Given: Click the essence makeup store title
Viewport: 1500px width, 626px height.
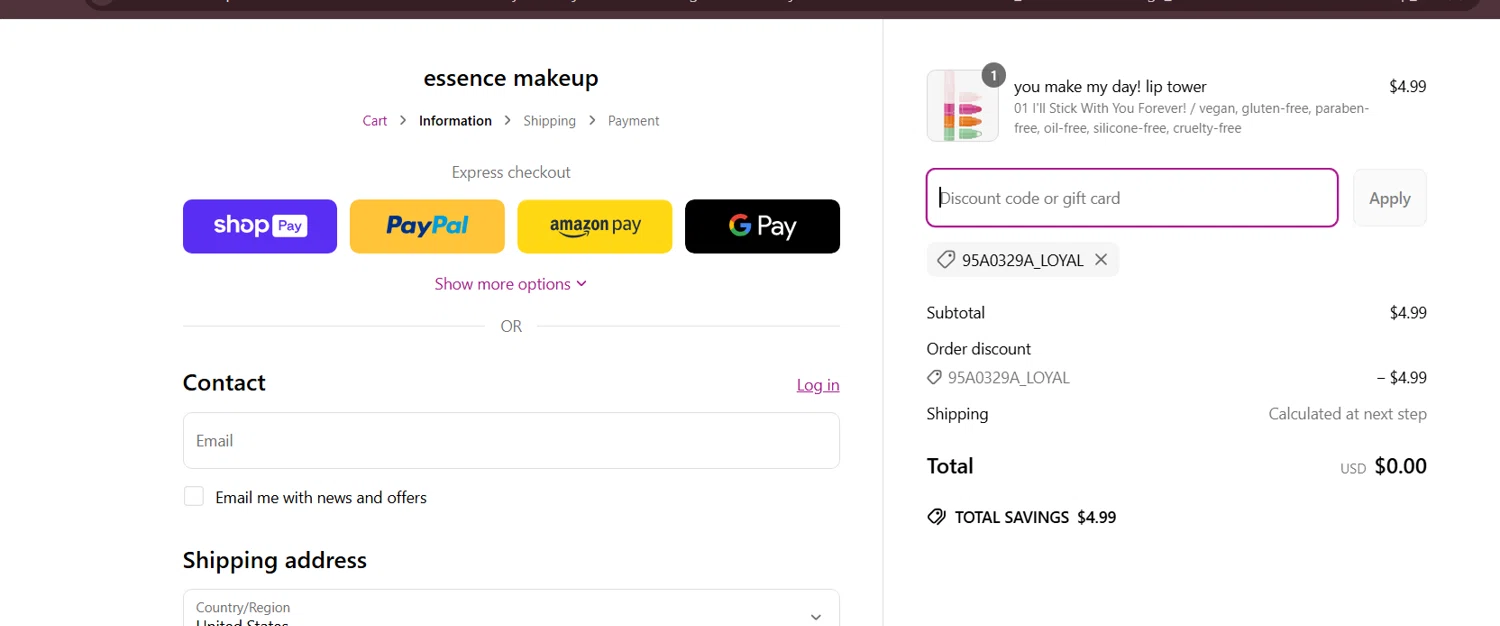Looking at the screenshot, I should (x=511, y=78).
